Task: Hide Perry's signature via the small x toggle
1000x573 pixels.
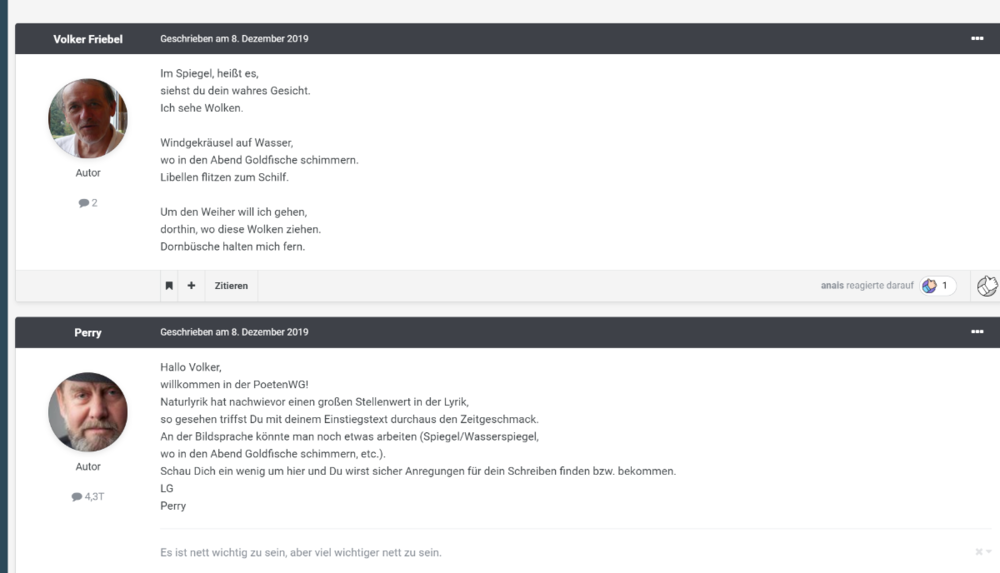Action: coord(980,552)
